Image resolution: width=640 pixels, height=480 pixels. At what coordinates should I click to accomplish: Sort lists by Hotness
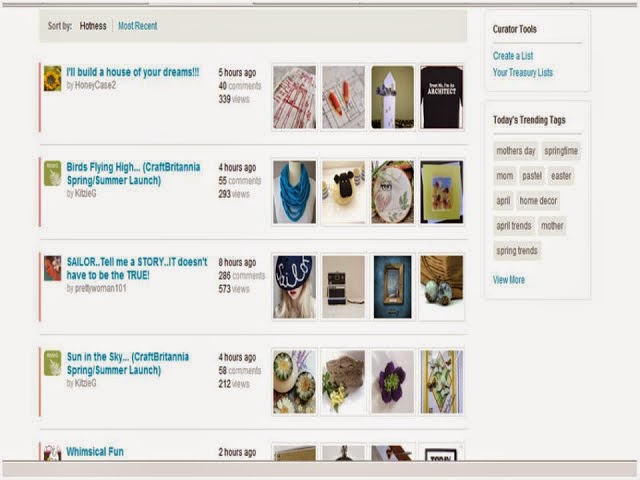[93, 26]
